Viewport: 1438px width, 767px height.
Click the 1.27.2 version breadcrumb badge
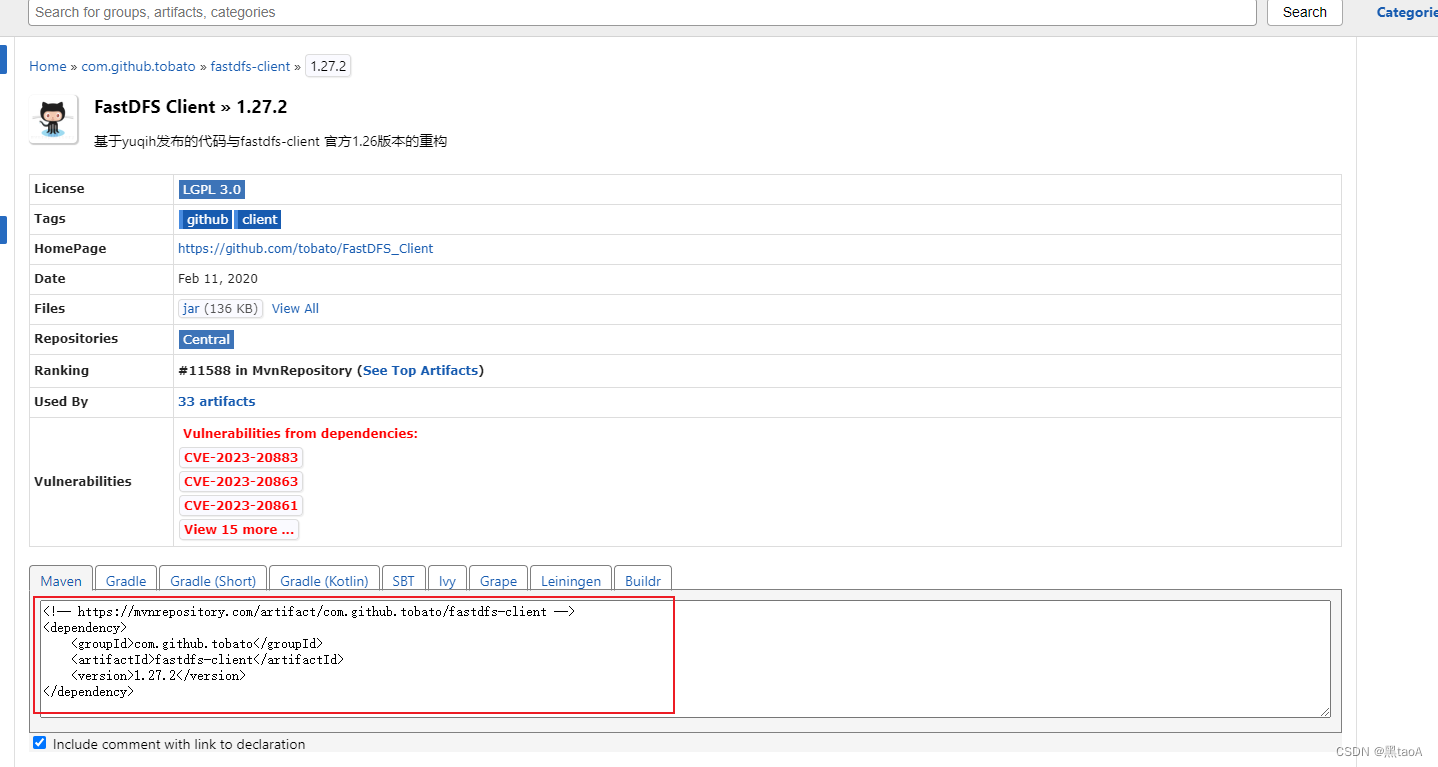pyautogui.click(x=328, y=66)
